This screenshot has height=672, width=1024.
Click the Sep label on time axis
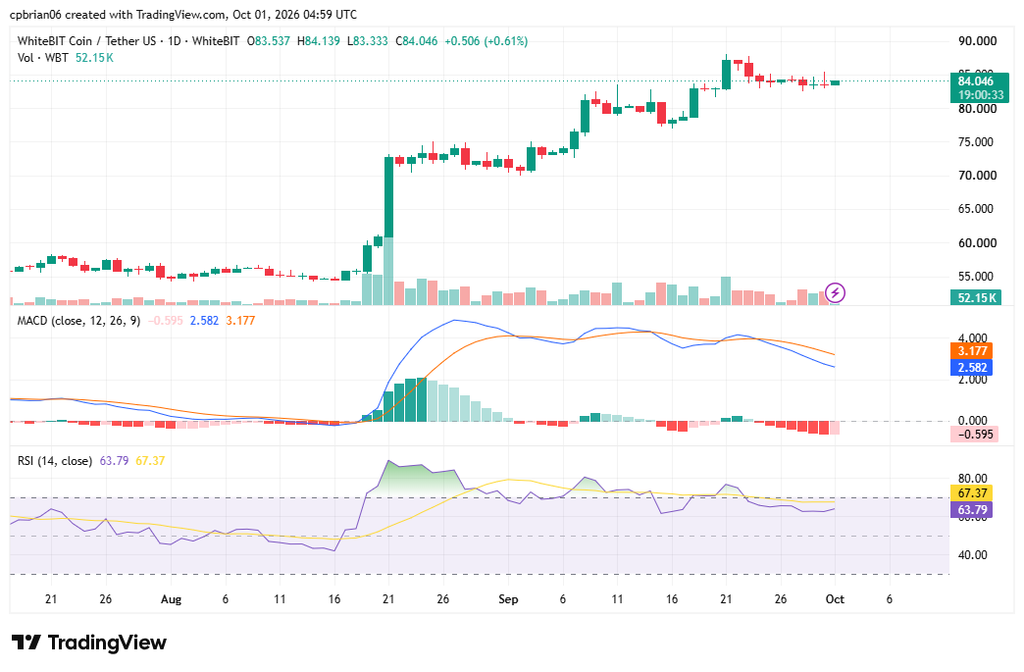coord(508,600)
